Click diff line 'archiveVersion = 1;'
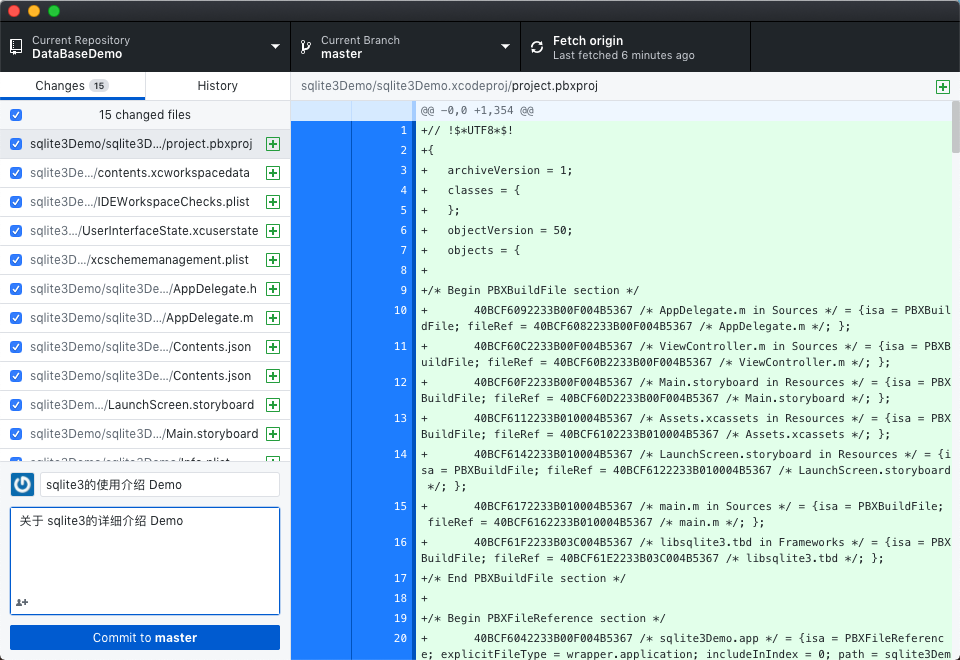Image resolution: width=960 pixels, height=660 pixels. (x=509, y=170)
